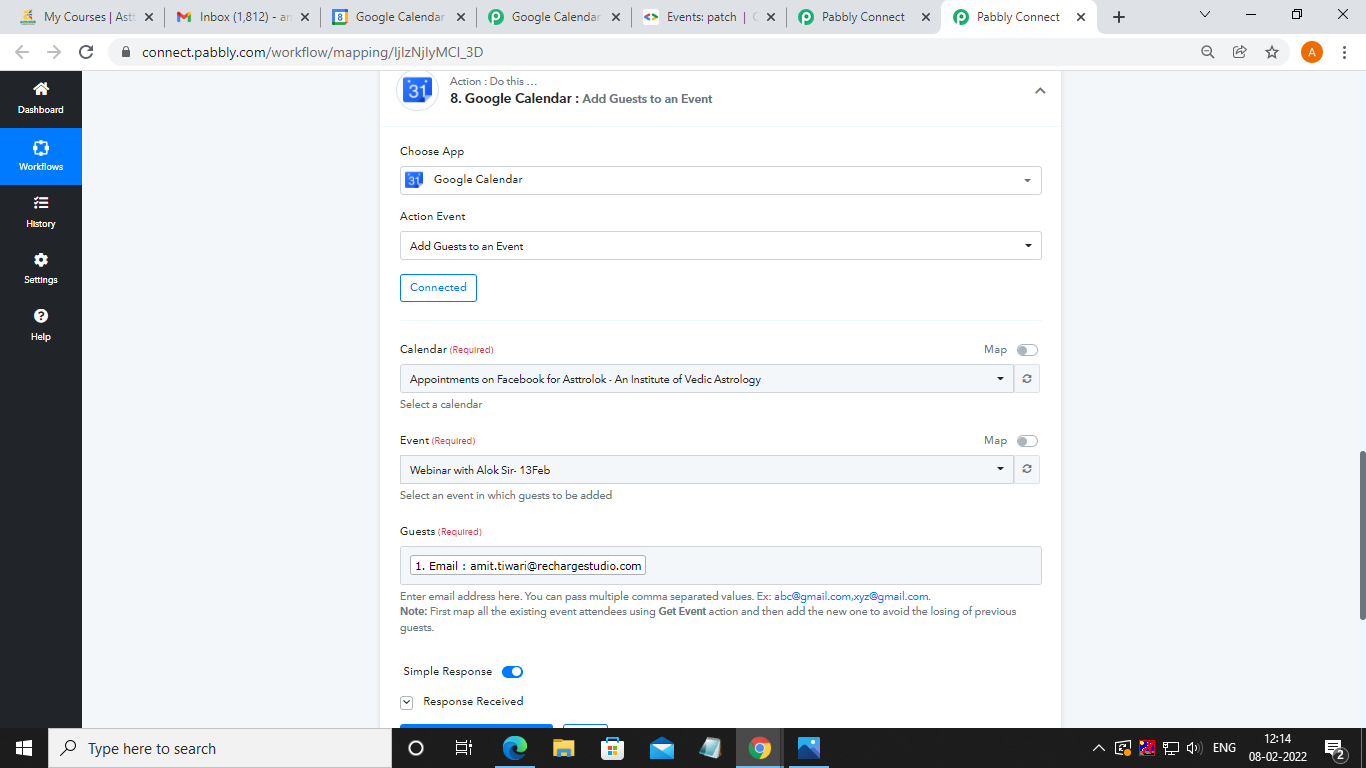
Task: Open the notification center icon
Action: tap(1334, 748)
